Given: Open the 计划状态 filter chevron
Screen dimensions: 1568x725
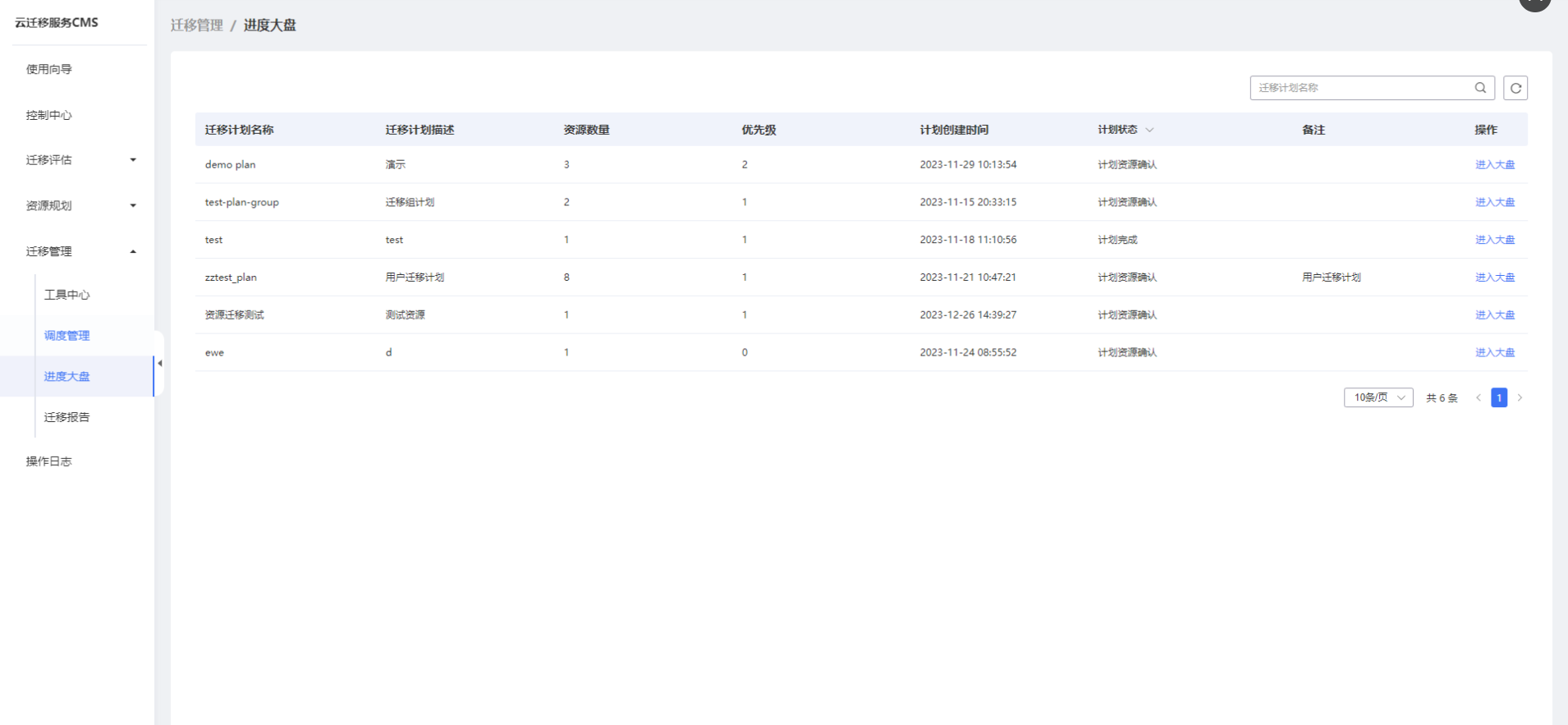Looking at the screenshot, I should [1149, 130].
